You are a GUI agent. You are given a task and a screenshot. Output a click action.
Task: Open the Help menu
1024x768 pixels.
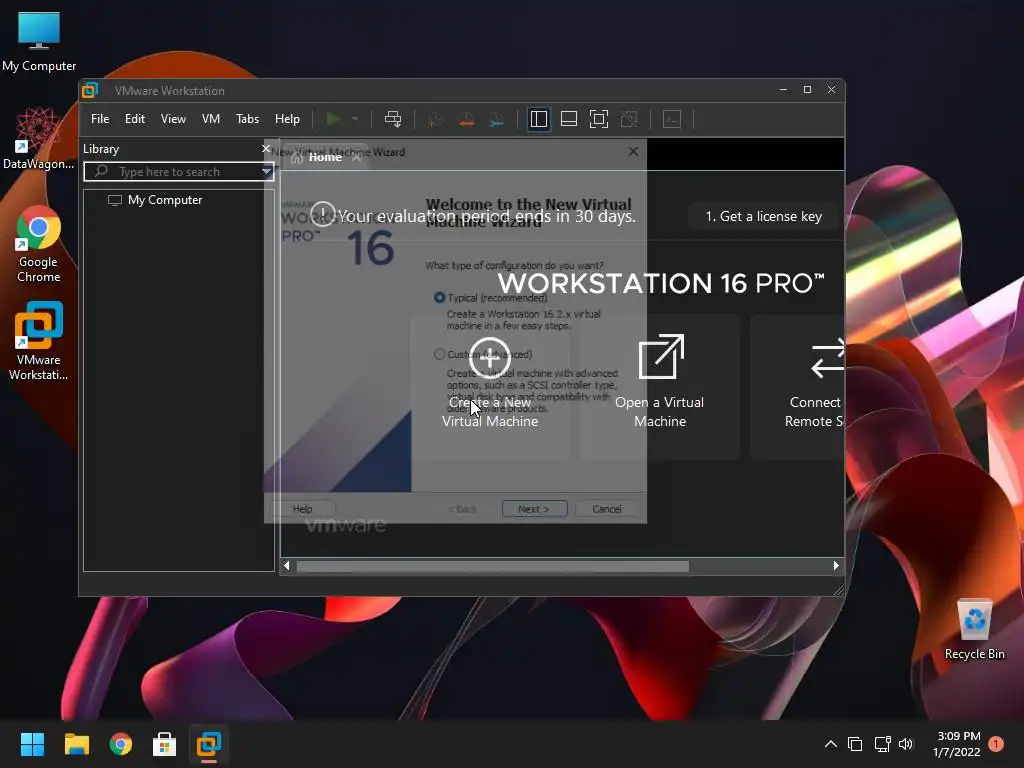click(287, 119)
